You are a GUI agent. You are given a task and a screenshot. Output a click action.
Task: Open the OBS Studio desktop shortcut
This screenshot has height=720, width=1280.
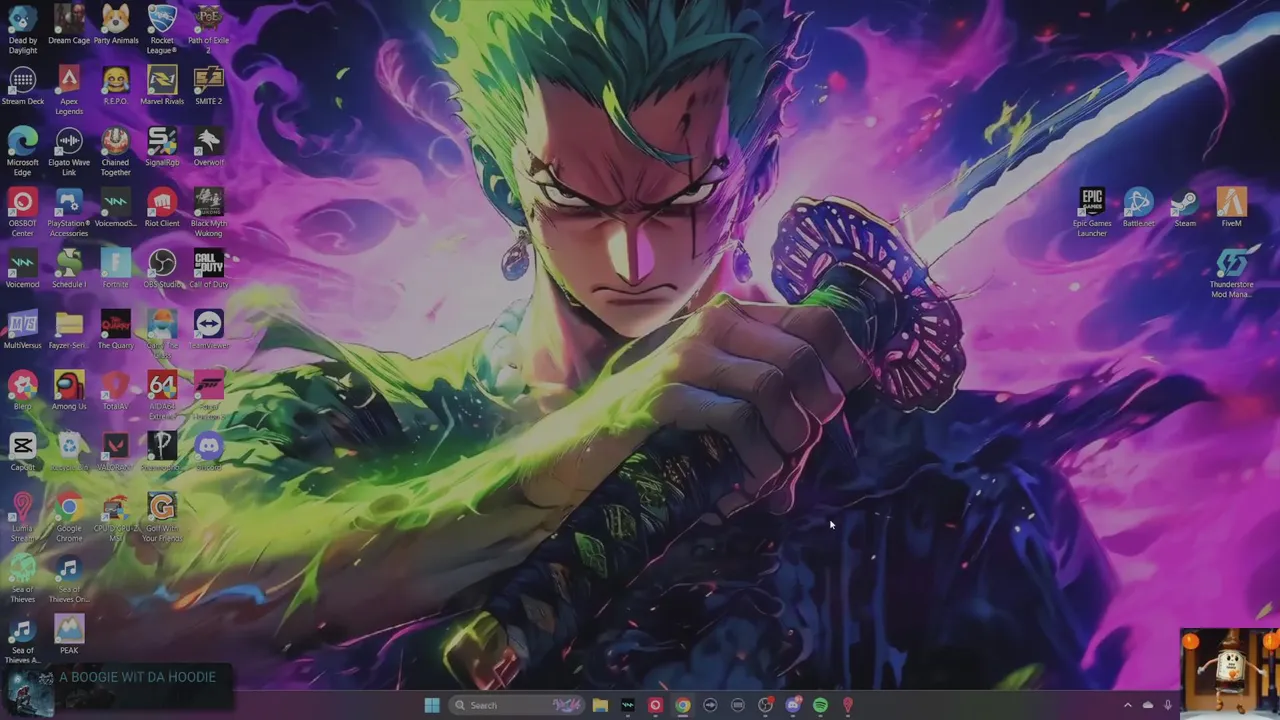coord(162,263)
